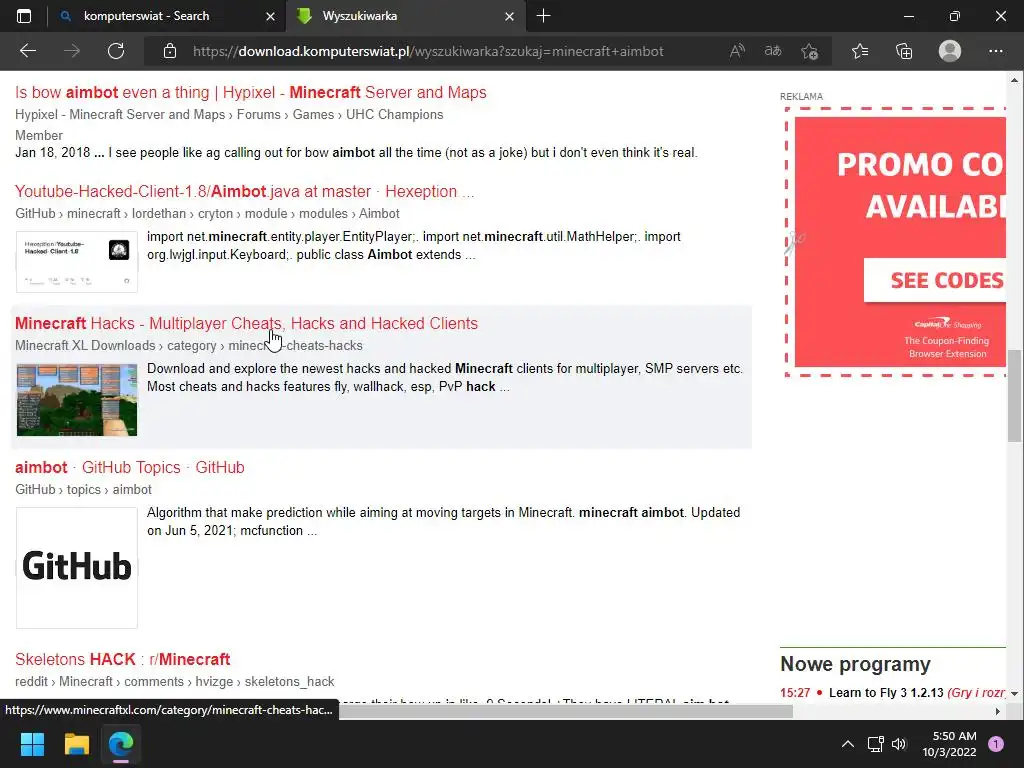Open the volume tray icon

click(899, 744)
